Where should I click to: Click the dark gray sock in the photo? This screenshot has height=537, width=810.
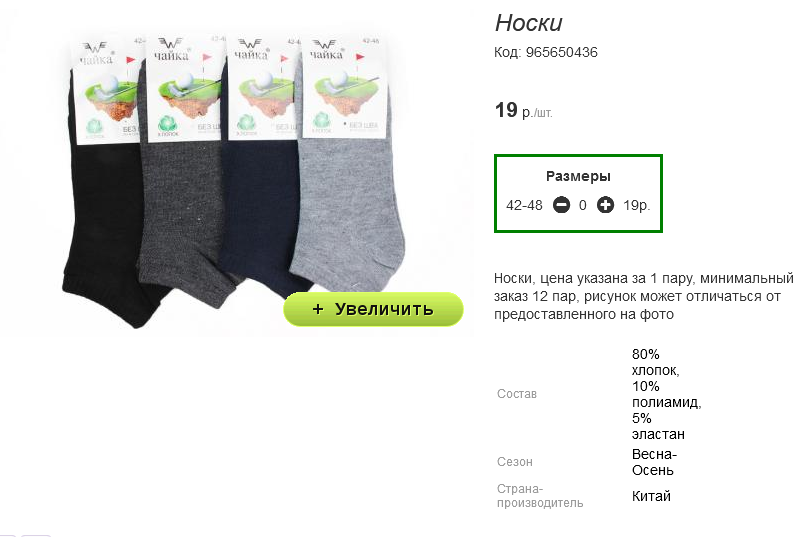pyautogui.click(x=181, y=217)
